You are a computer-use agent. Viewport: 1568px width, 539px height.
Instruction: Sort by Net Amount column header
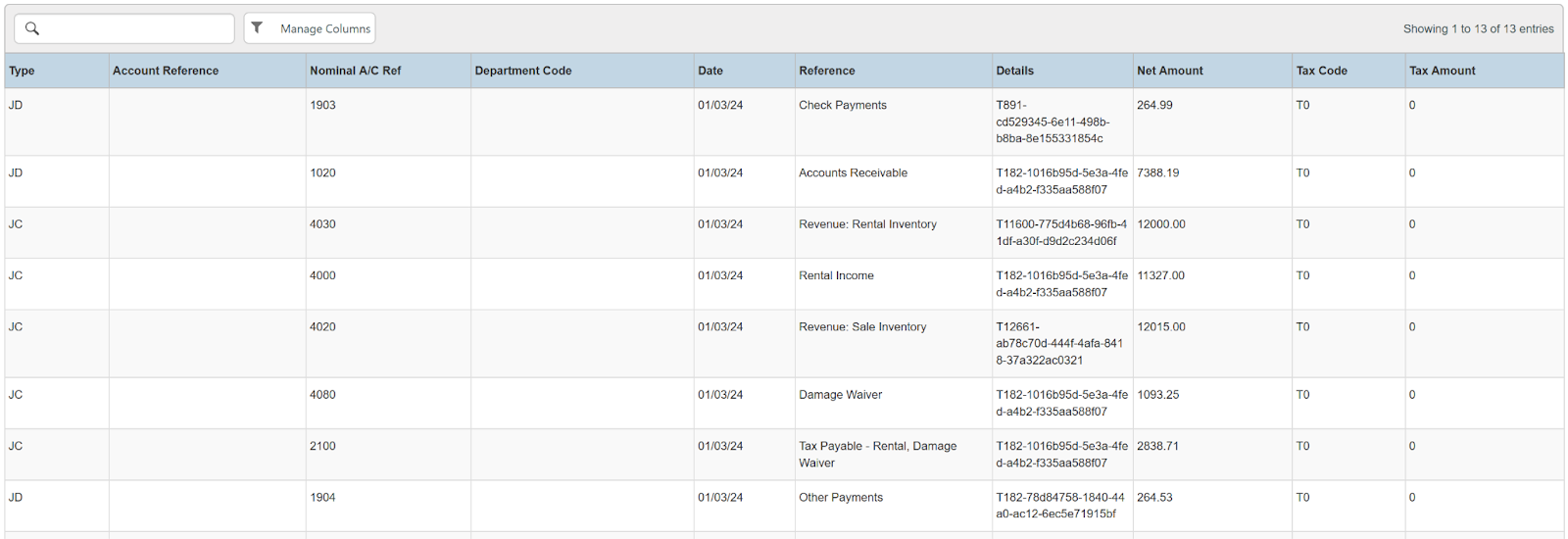point(1169,71)
